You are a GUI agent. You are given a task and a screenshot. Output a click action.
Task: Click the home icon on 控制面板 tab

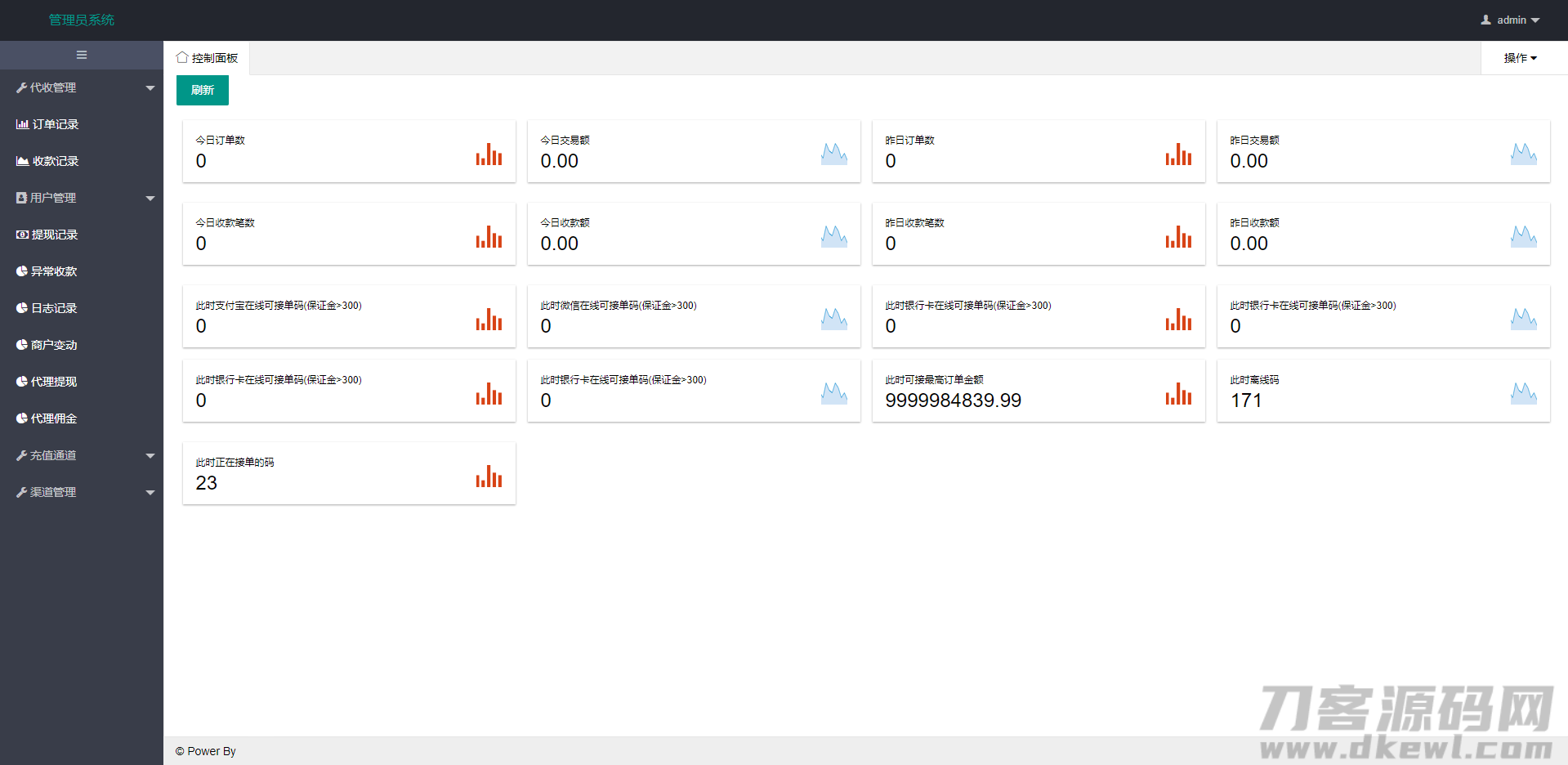(x=182, y=57)
